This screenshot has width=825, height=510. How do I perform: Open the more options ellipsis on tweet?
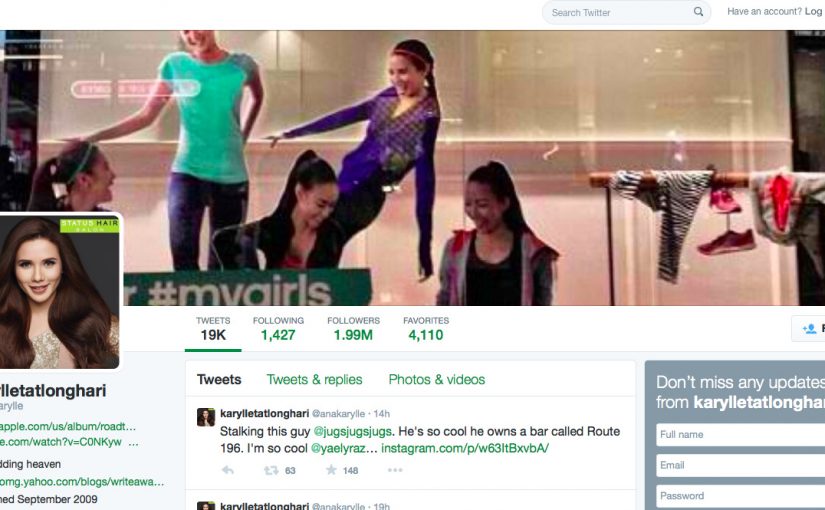[x=395, y=470]
